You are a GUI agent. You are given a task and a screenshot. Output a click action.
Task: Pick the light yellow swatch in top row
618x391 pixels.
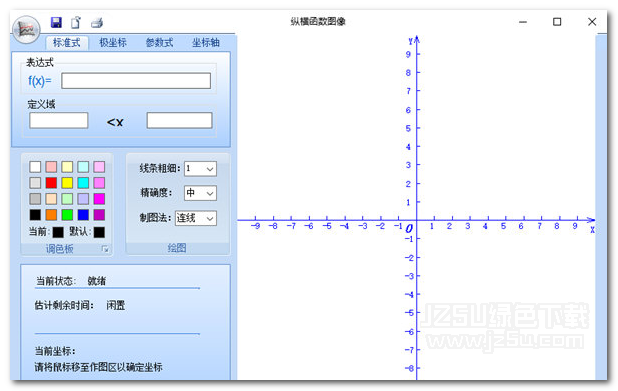tap(67, 167)
